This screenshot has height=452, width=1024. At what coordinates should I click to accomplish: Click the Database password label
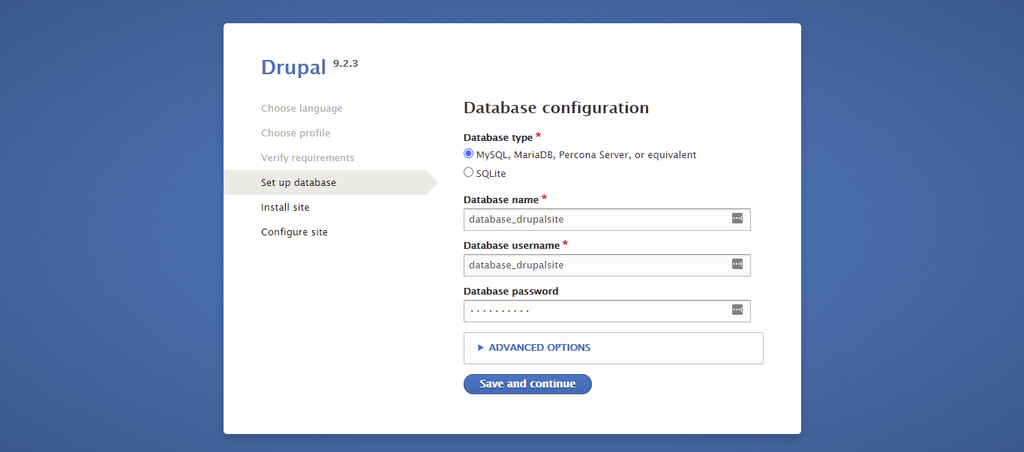pyautogui.click(x=510, y=291)
